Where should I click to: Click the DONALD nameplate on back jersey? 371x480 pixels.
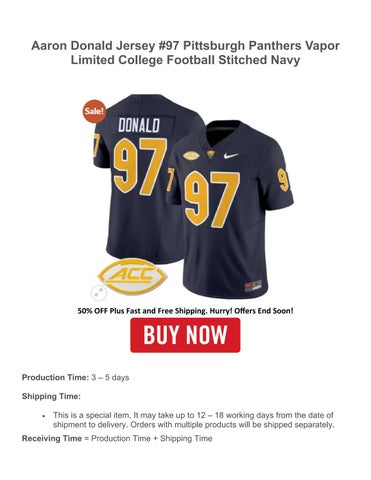pyautogui.click(x=139, y=126)
